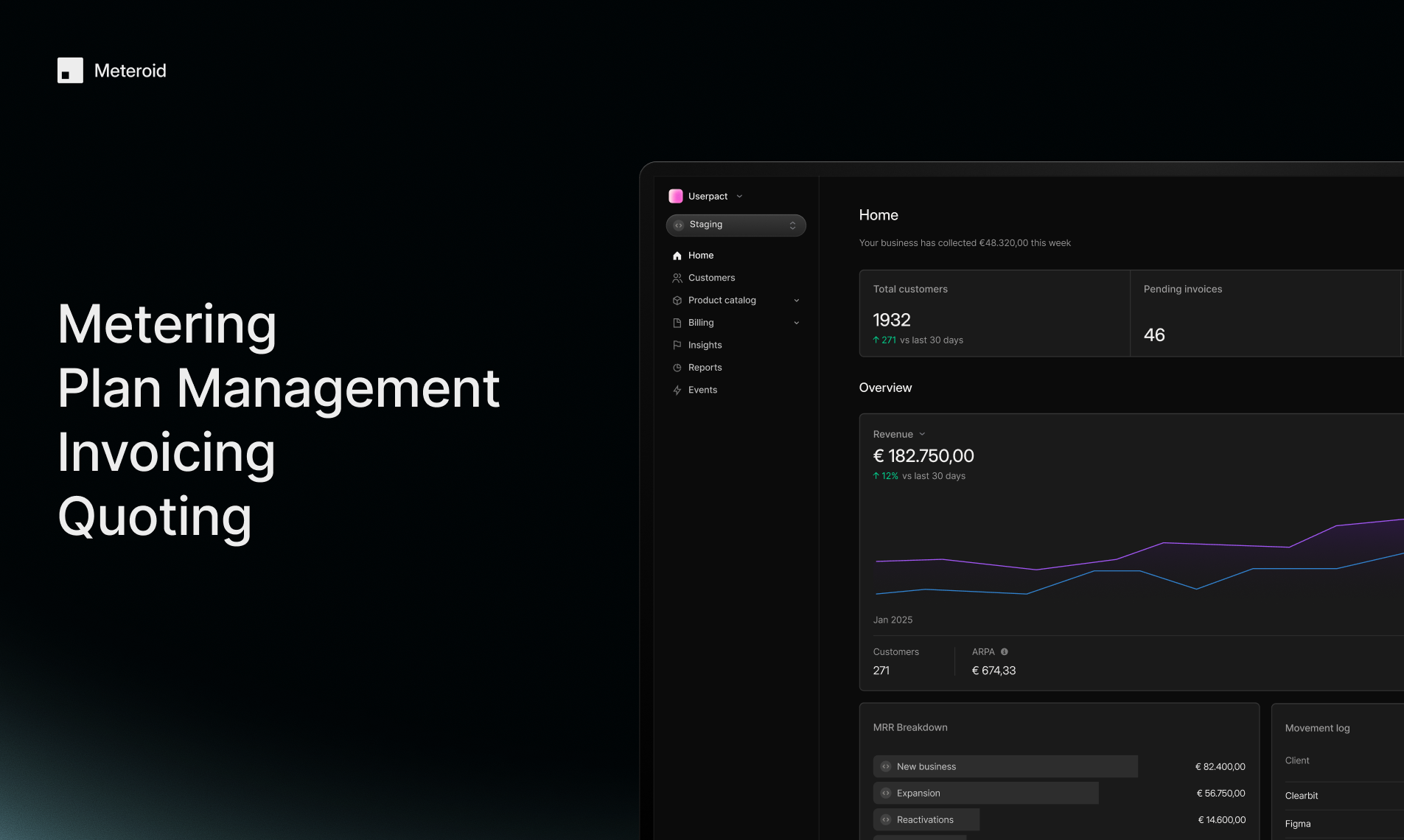Click the Jan 2025 axis label
The height and width of the screenshot is (840, 1404).
pos(893,620)
